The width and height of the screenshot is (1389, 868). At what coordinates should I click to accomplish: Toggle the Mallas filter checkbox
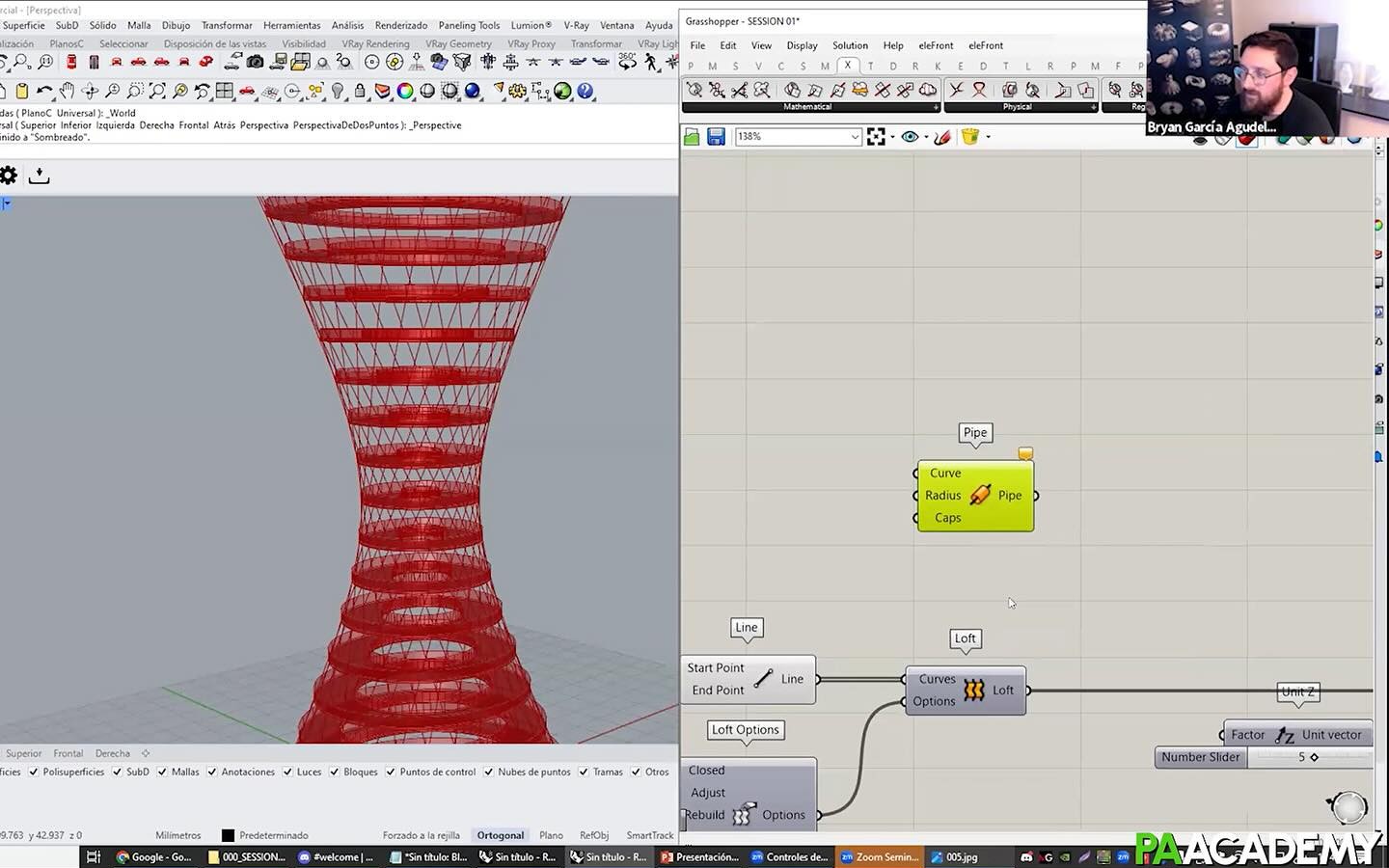[x=162, y=772]
